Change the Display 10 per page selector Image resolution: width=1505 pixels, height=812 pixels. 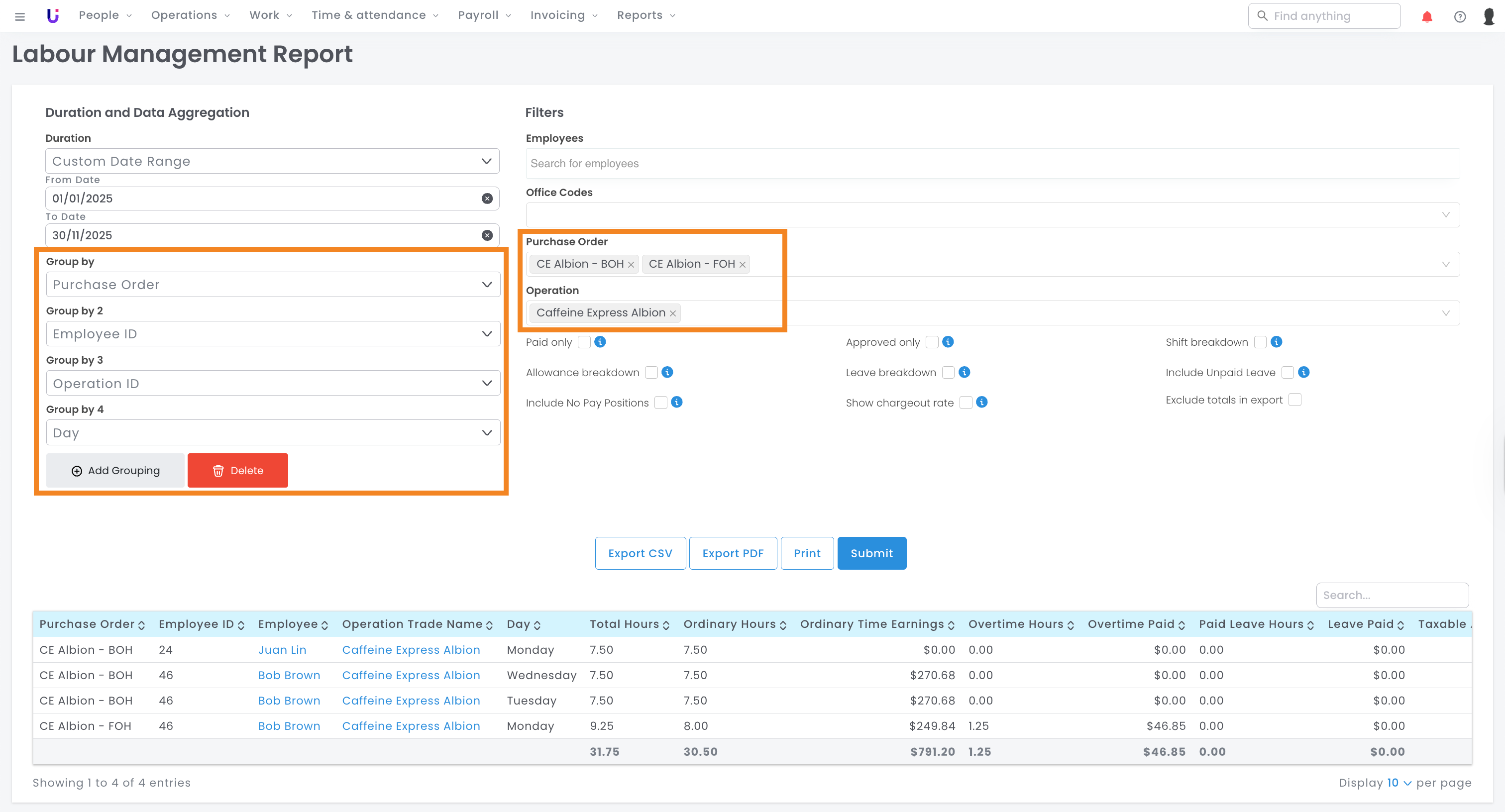tap(1398, 783)
